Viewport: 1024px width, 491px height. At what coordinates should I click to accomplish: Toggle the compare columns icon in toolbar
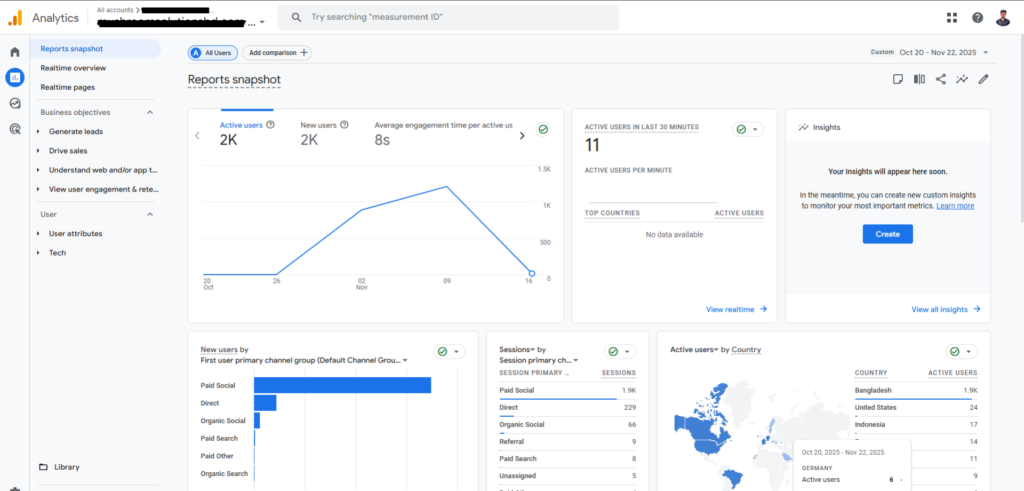(x=918, y=80)
